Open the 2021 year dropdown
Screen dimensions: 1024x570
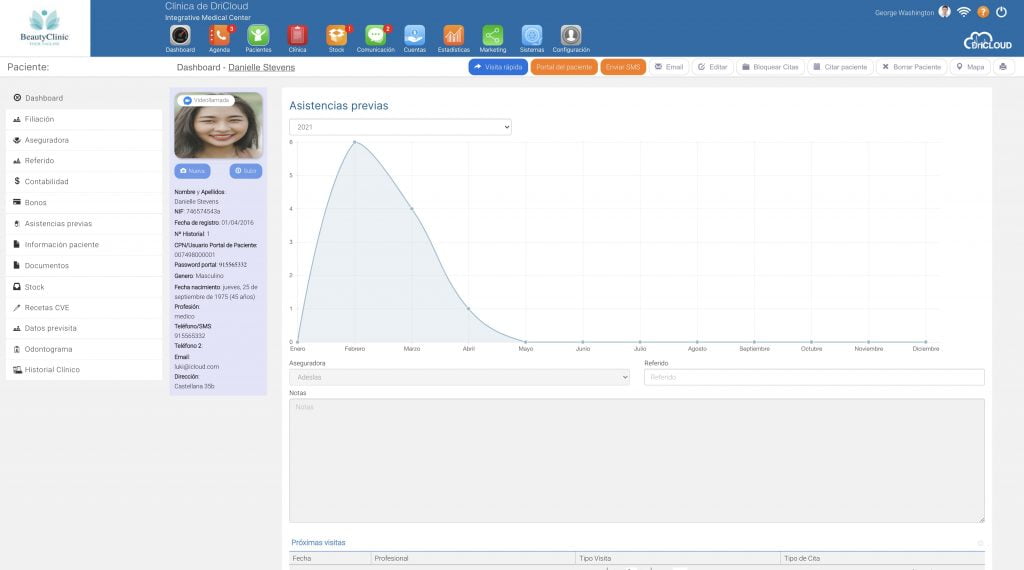(400, 127)
